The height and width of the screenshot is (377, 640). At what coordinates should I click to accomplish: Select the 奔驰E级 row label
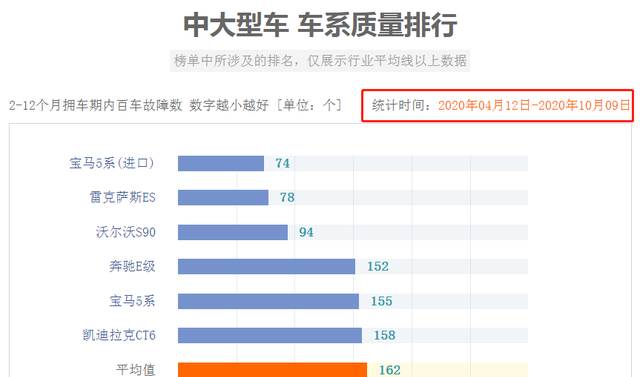(132, 266)
